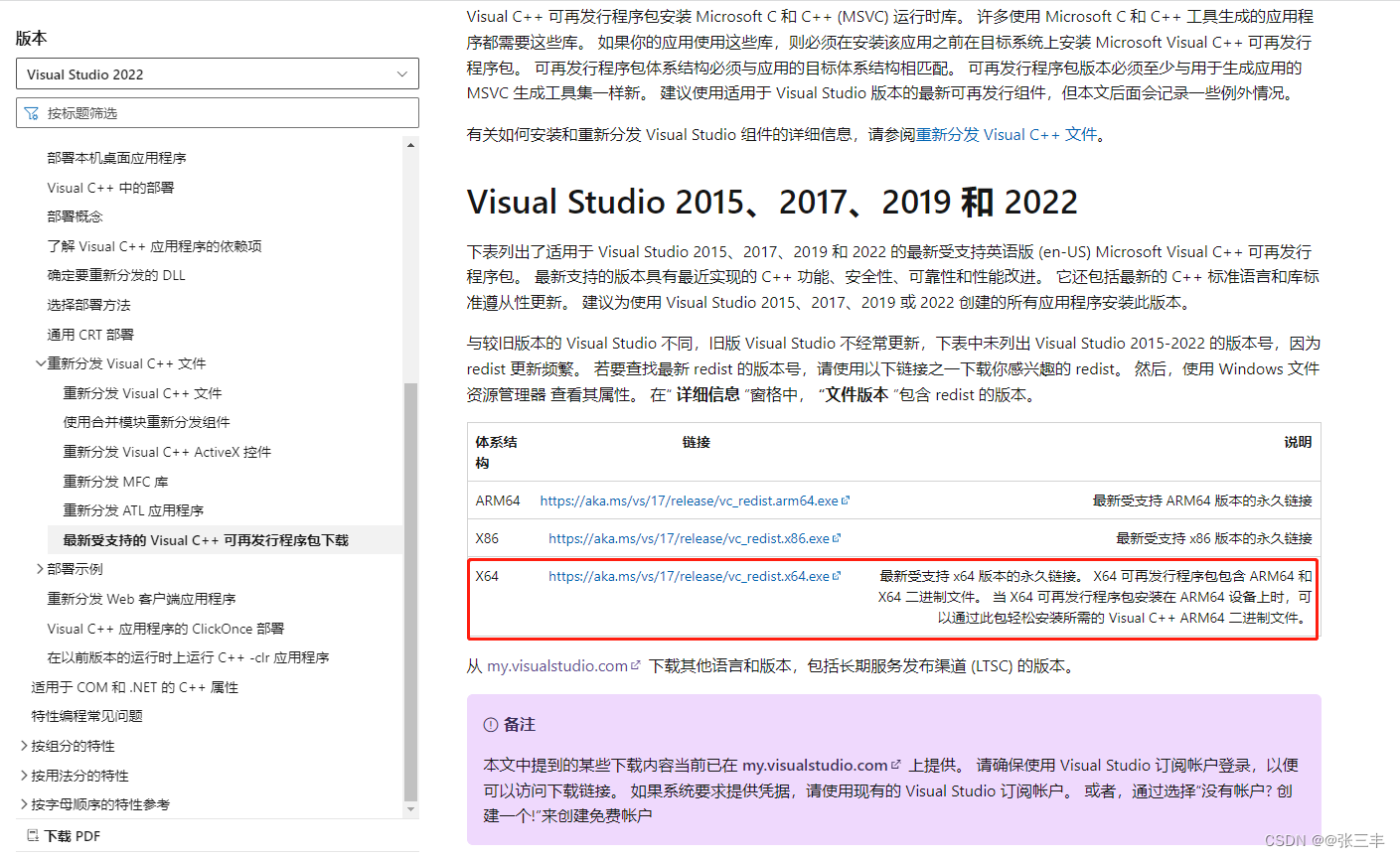Viewport: 1400px width, 858px height.
Task: Click the ARM64 architecture cell
Action: tap(498, 500)
